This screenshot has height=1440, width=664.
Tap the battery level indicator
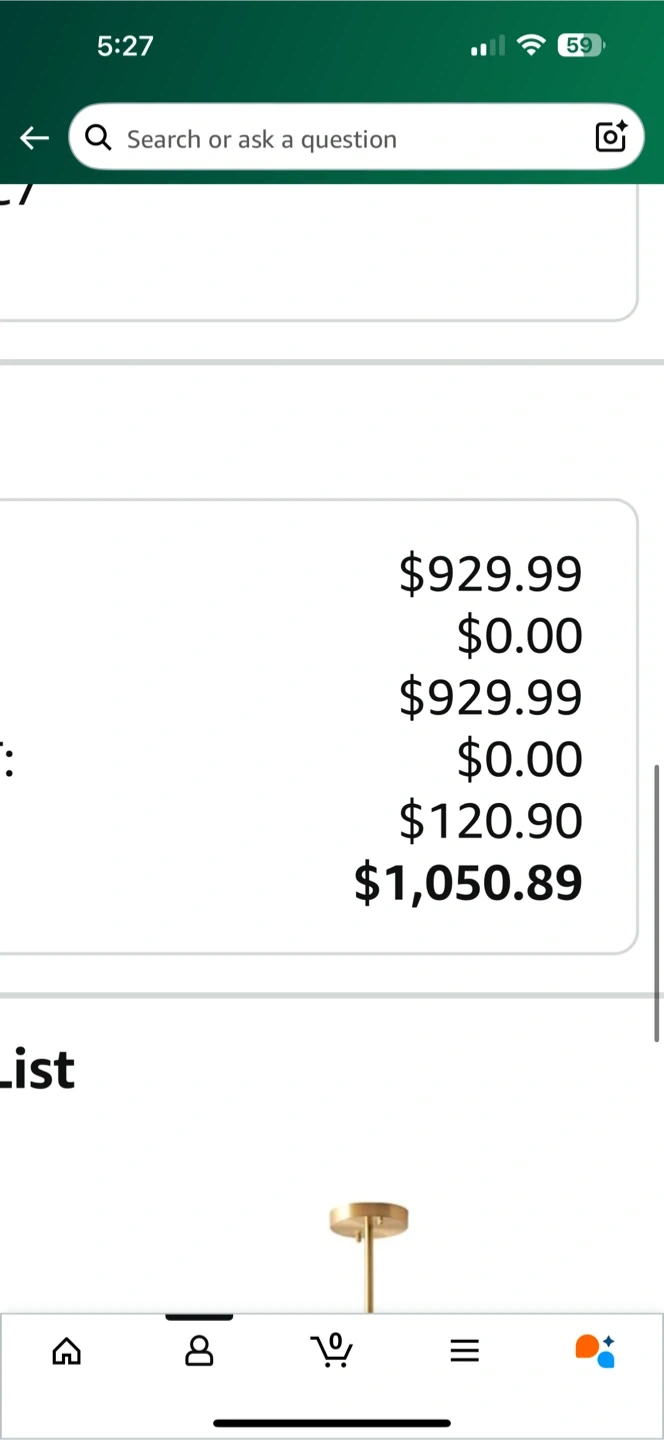(x=581, y=45)
